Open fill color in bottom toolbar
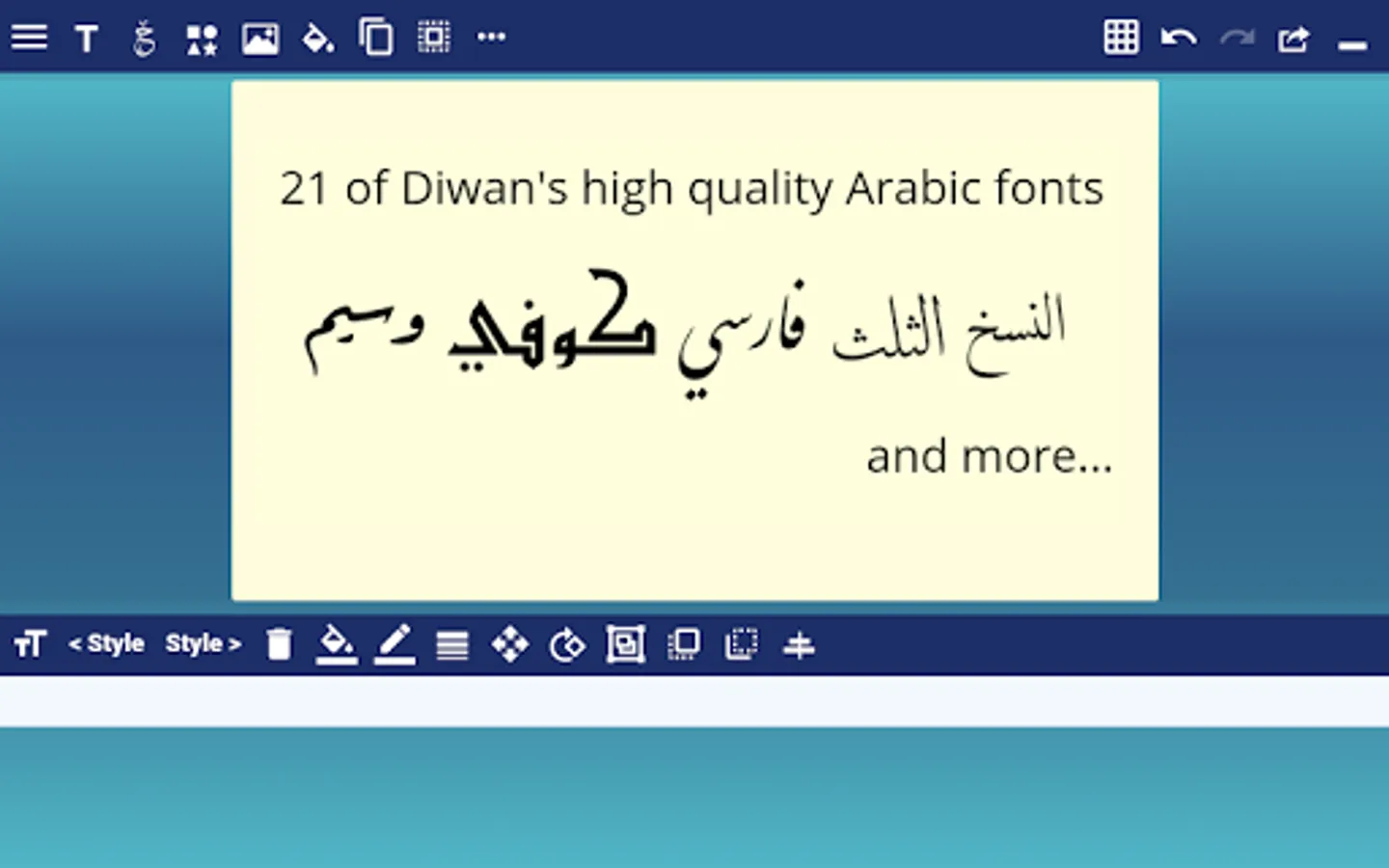This screenshot has height=868, width=1389. point(337,644)
